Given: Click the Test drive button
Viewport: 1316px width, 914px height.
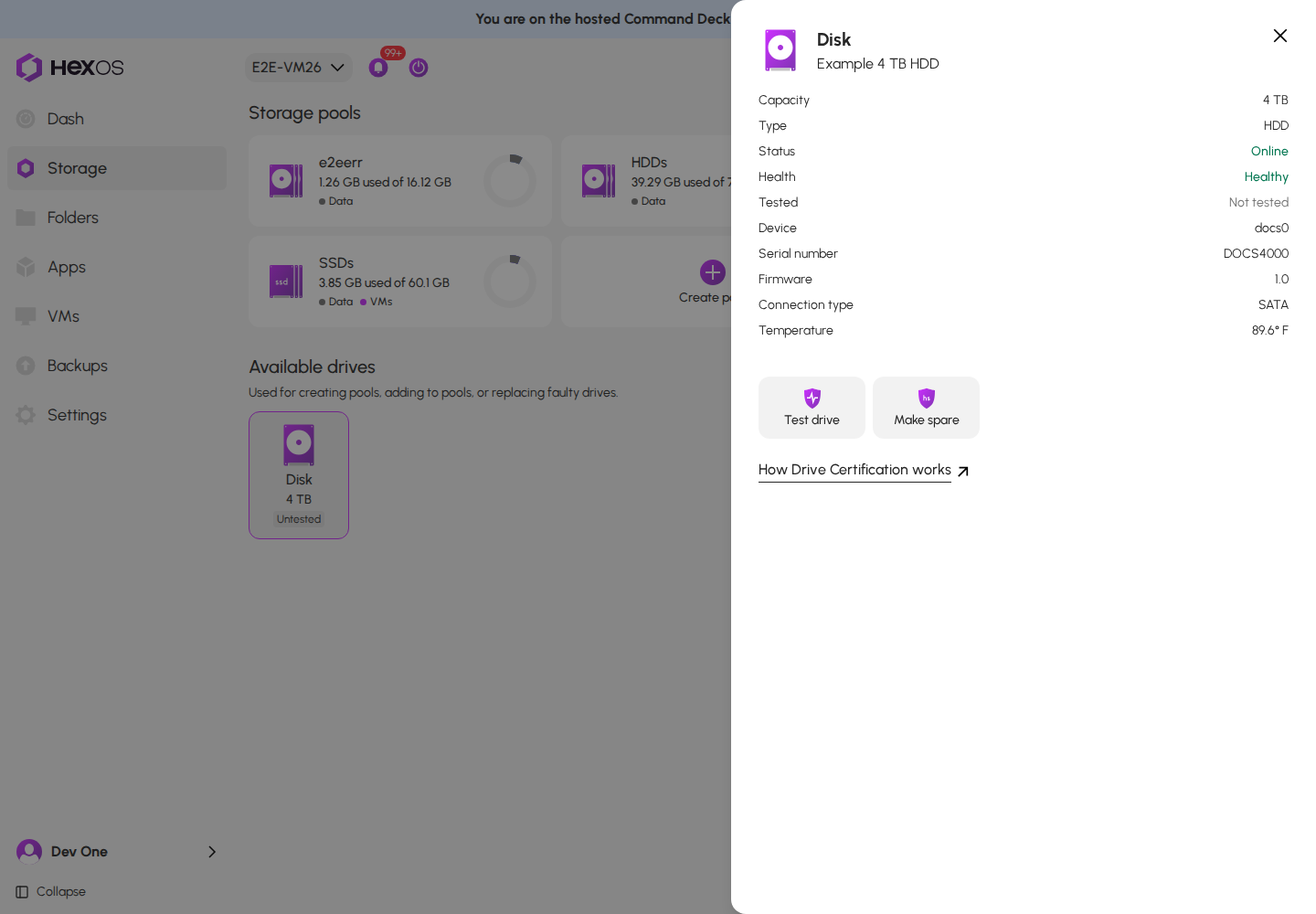Looking at the screenshot, I should pyautogui.click(x=812, y=408).
